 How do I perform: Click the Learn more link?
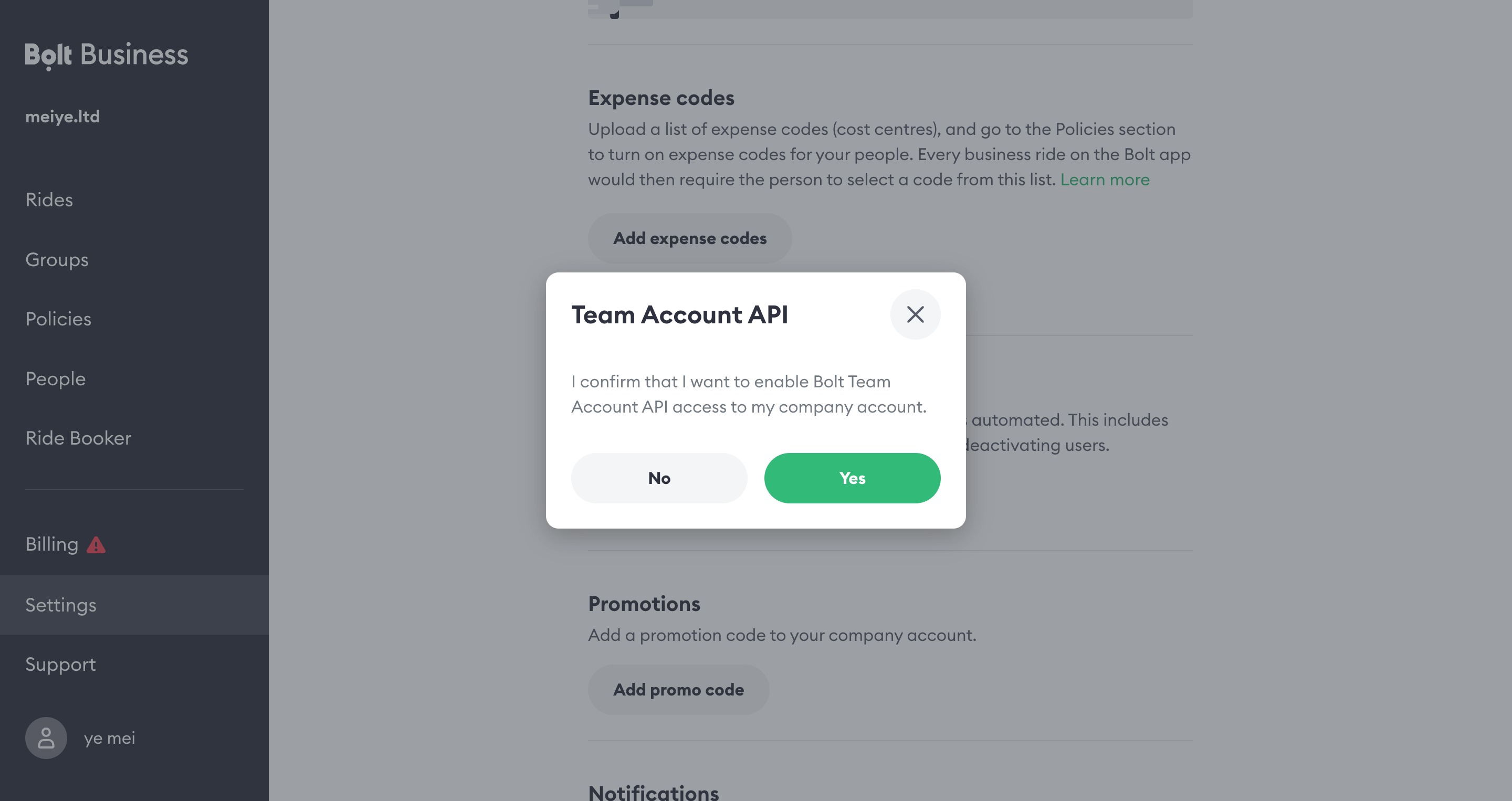(1105, 180)
